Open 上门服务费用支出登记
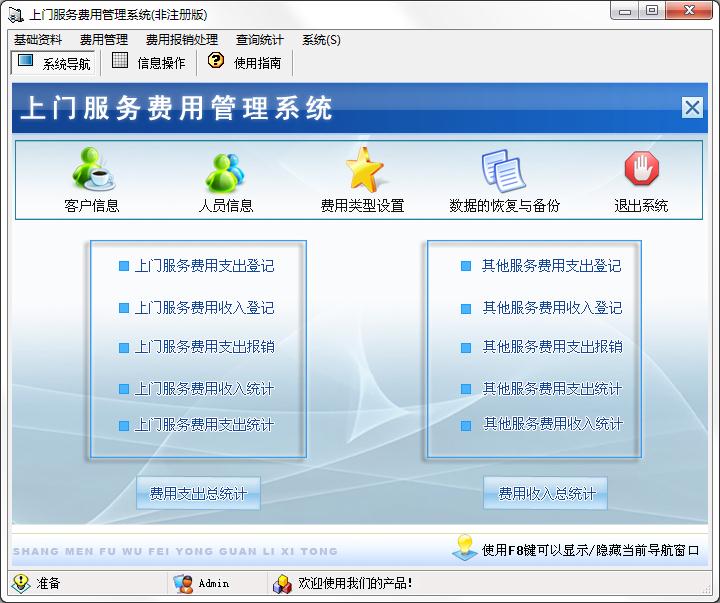The image size is (720, 603). click(204, 266)
